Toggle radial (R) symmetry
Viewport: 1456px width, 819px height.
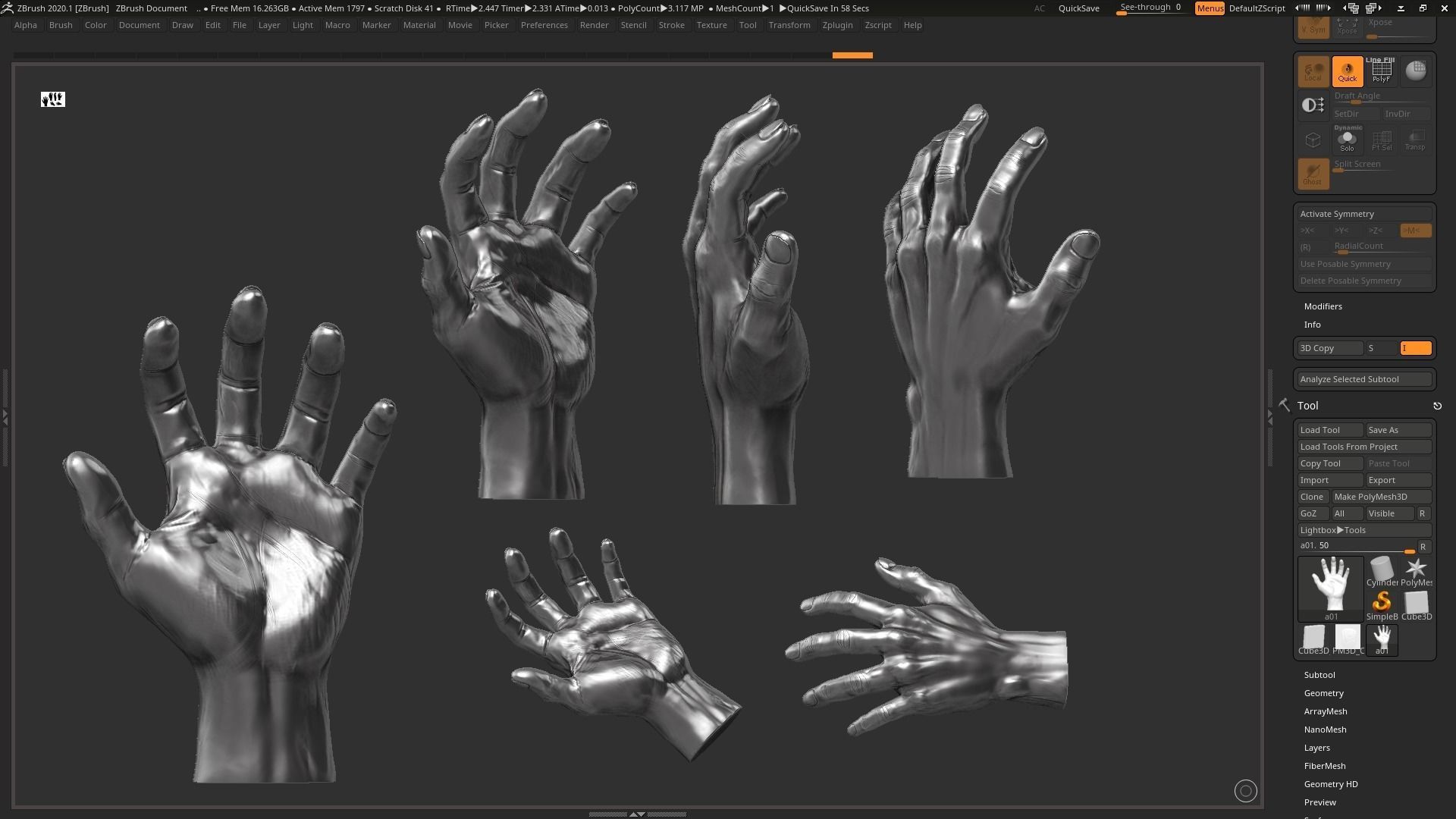pos(1313,247)
